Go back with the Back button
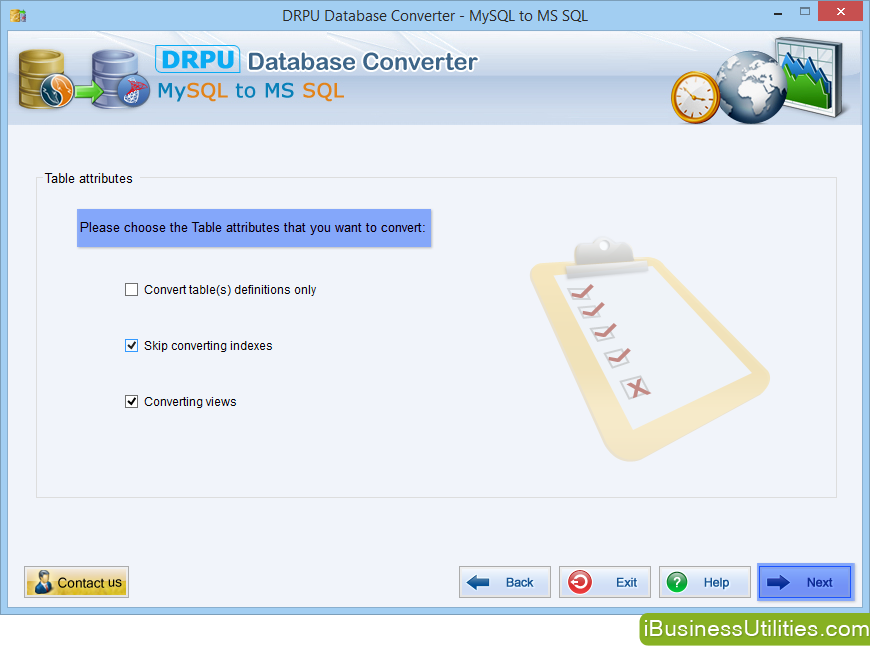The image size is (870, 650). [505, 582]
